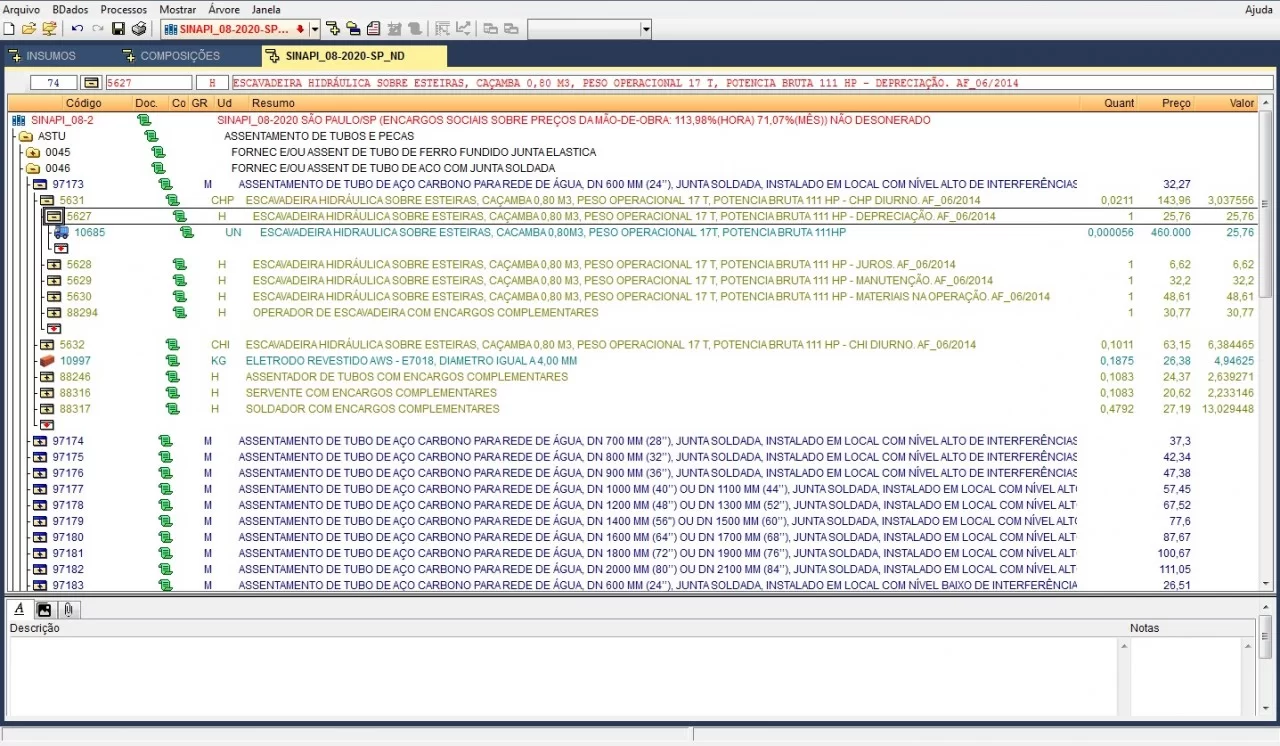This screenshot has width=1280, height=746.
Task: Click the Save floppy disk icon
Action: 118,29
